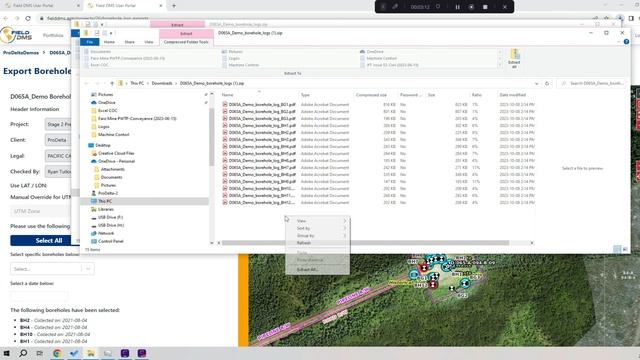The image size is (640, 360).
Task: Open new browser tab plus button
Action: [173, 6]
